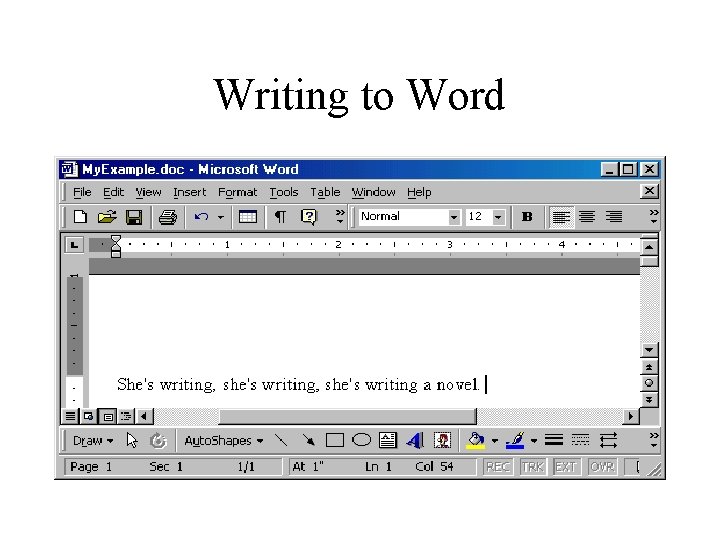The image size is (720, 540).
Task: Open Microsoft Word Help question mark icon
Action: [309, 217]
